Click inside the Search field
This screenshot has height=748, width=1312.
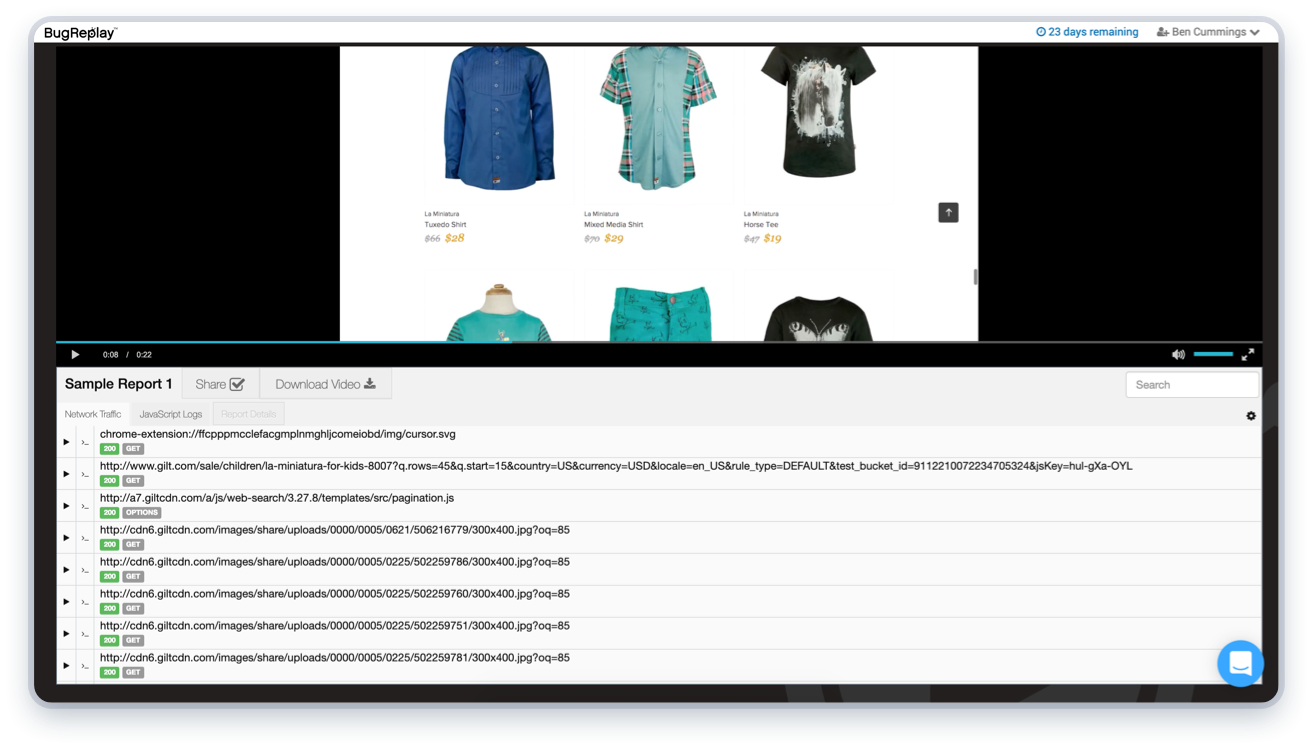[x=1192, y=384]
